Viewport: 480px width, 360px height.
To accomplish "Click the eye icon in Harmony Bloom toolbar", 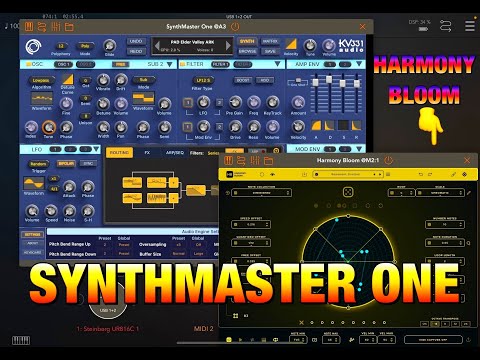I will [273, 174].
